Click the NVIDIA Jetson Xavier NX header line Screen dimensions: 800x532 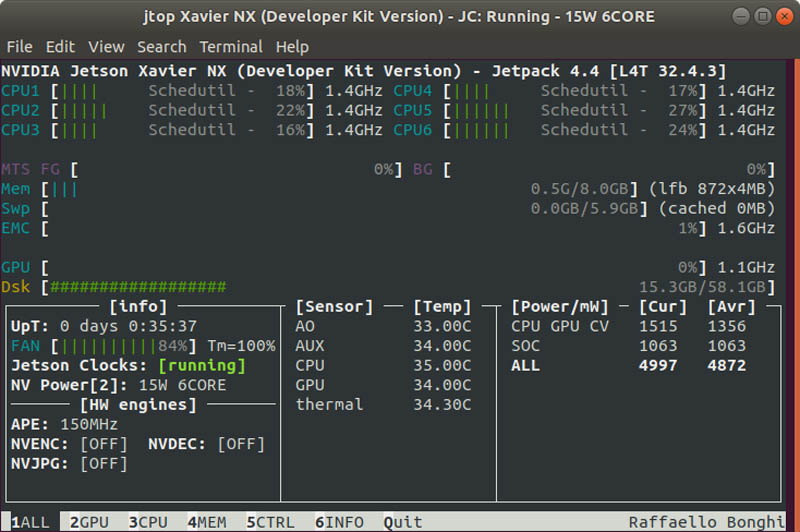363,71
